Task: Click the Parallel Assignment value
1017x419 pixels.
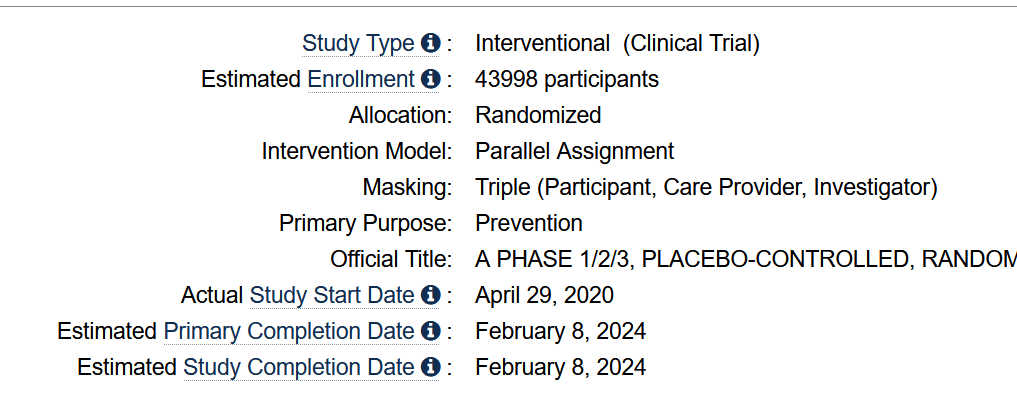Action: click(575, 152)
